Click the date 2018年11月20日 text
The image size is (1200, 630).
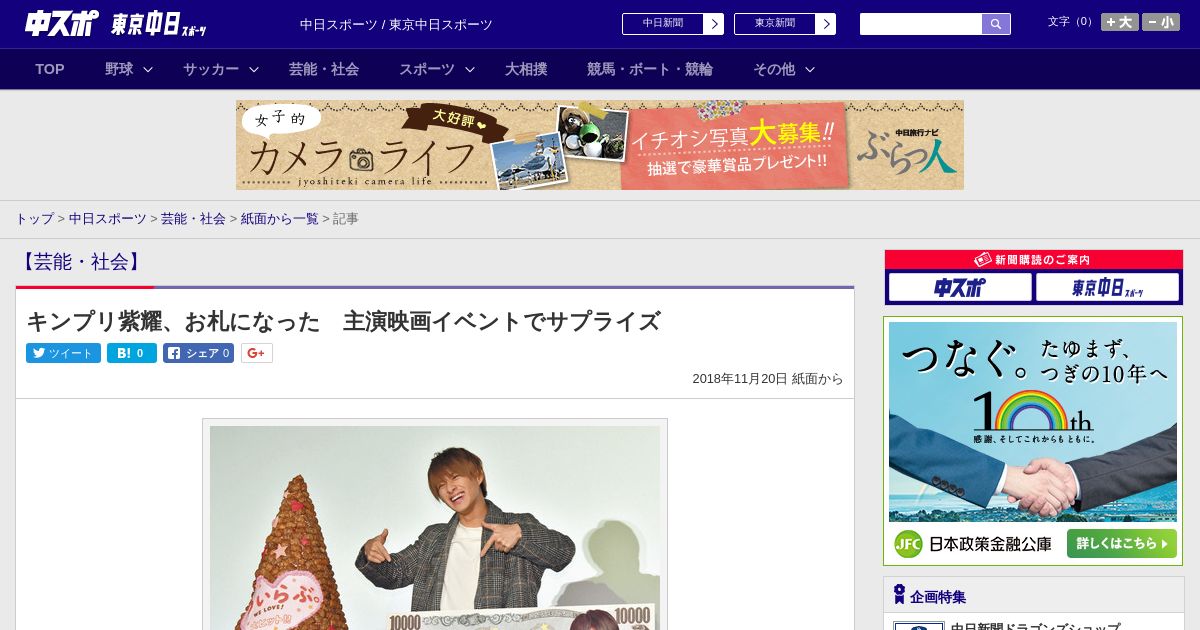[740, 379]
